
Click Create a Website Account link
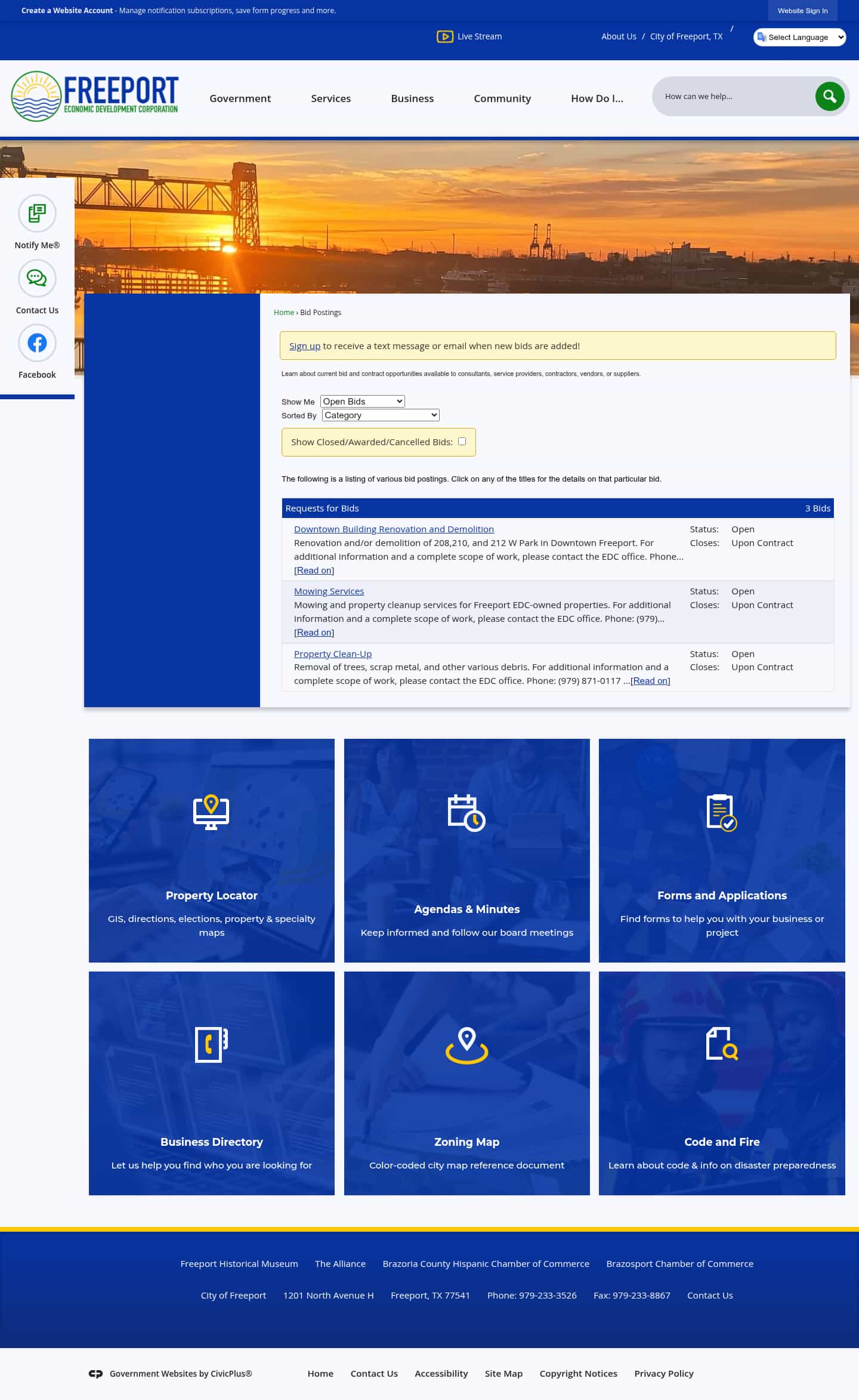tap(67, 10)
